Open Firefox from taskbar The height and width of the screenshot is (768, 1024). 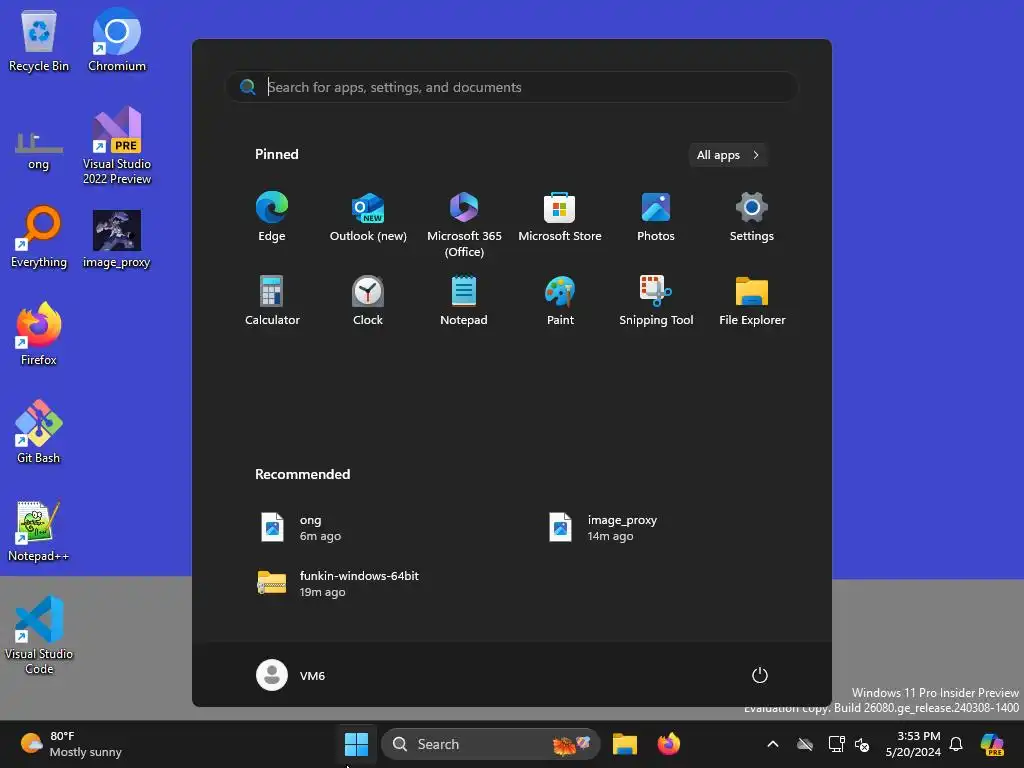pos(668,744)
